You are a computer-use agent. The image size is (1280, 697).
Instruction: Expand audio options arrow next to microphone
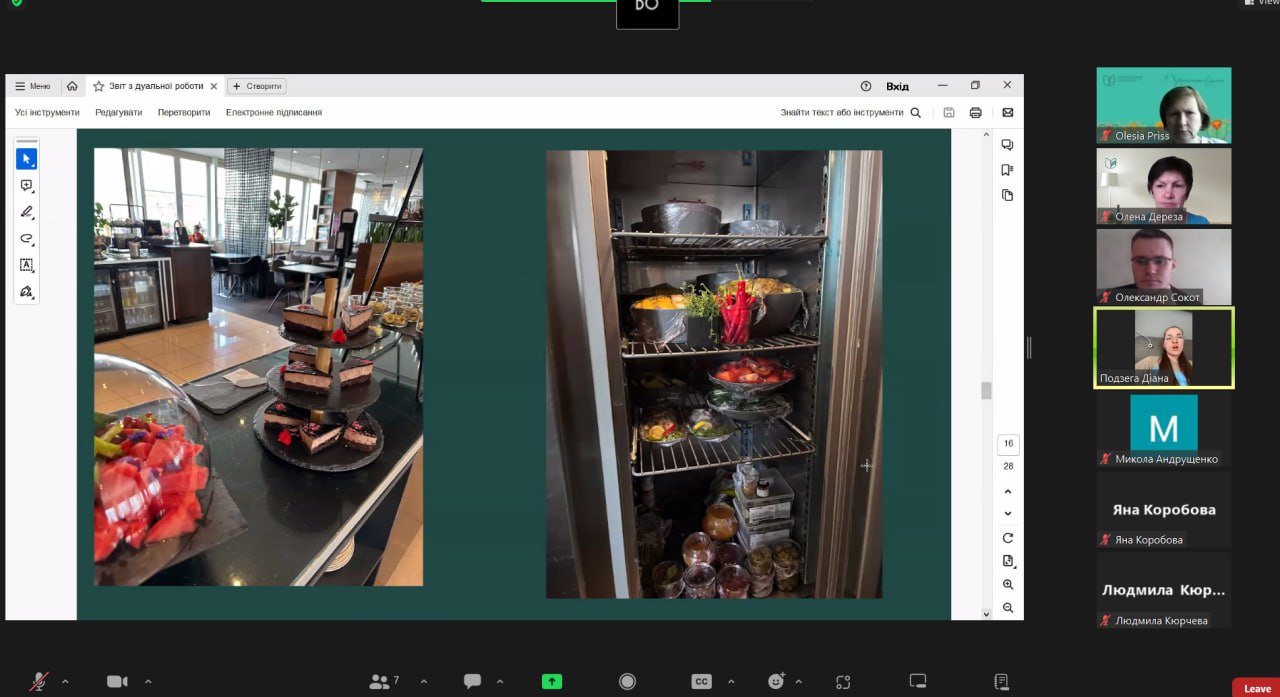pos(66,681)
